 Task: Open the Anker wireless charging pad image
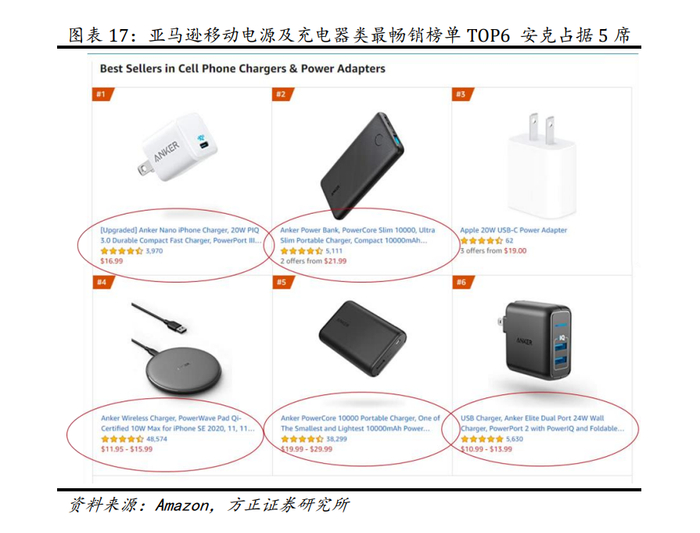(x=177, y=348)
